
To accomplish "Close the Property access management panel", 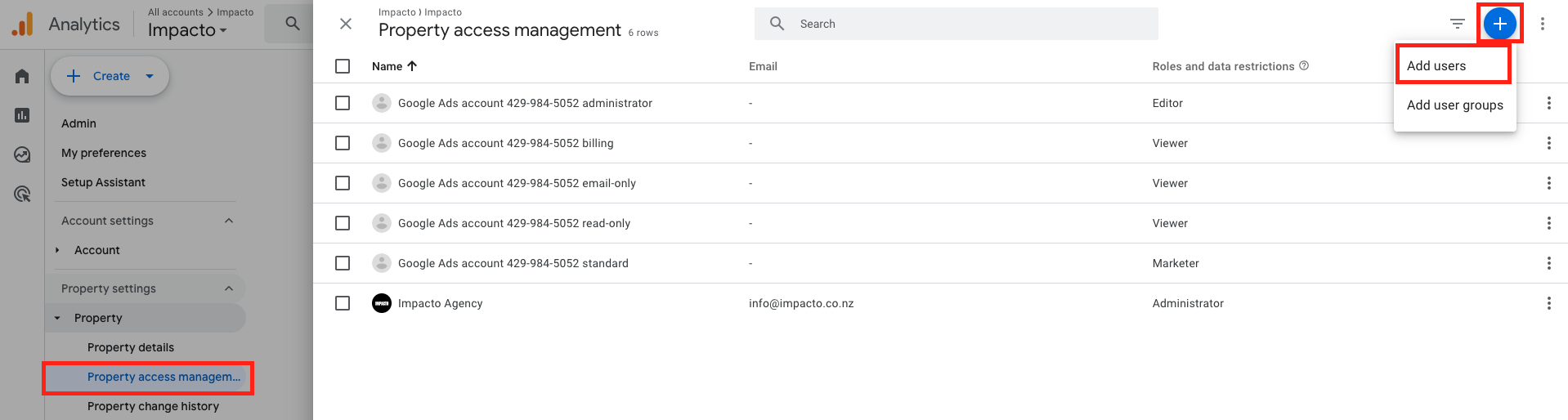I will (x=346, y=24).
